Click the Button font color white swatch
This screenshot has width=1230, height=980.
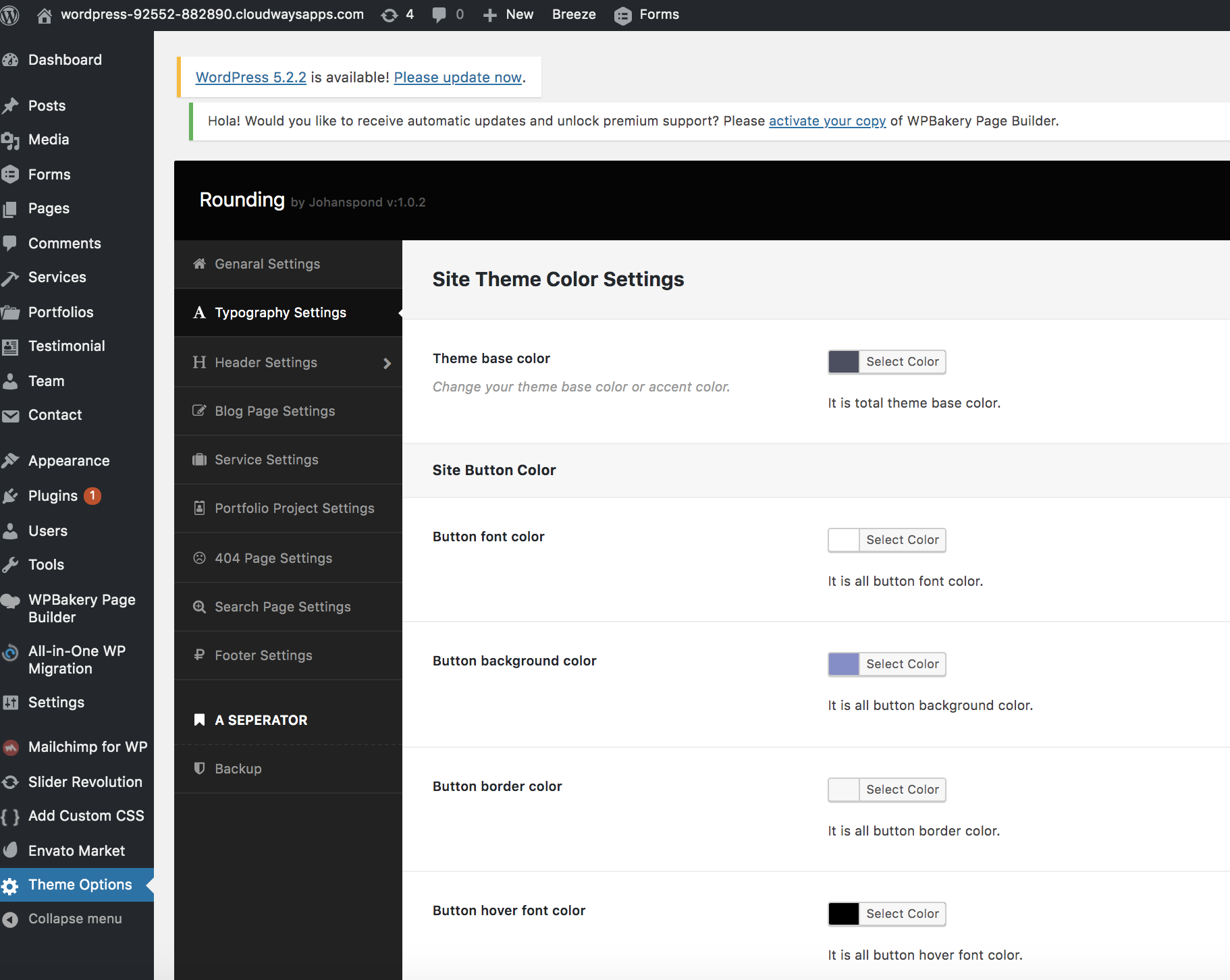pyautogui.click(x=844, y=540)
